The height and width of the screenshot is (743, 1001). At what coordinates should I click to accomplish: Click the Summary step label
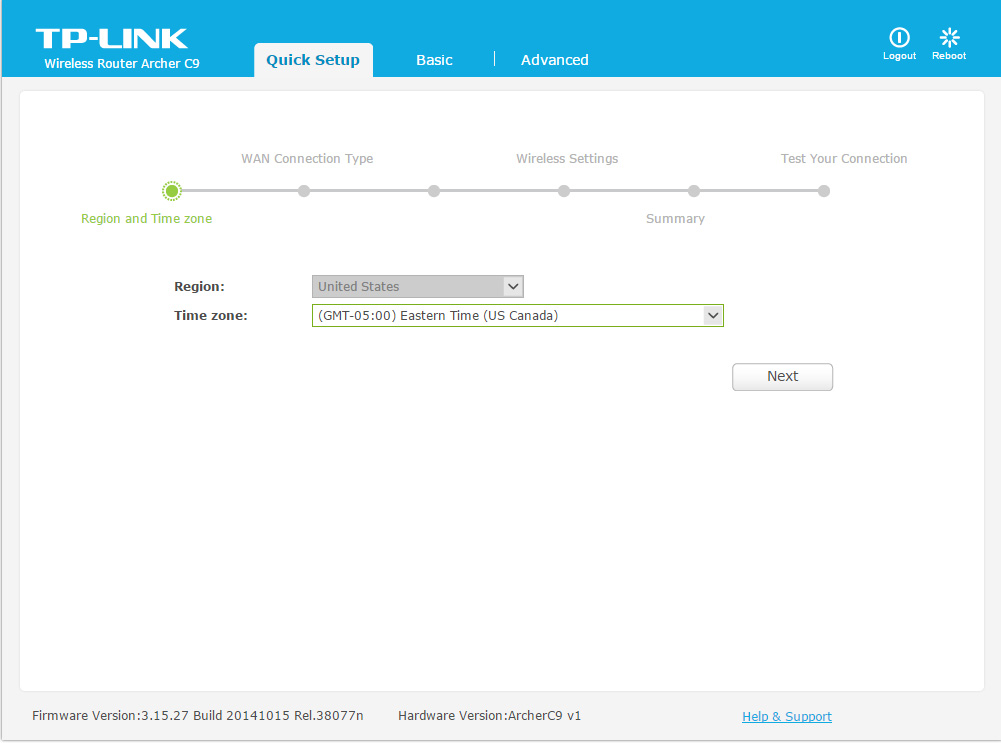tap(675, 219)
